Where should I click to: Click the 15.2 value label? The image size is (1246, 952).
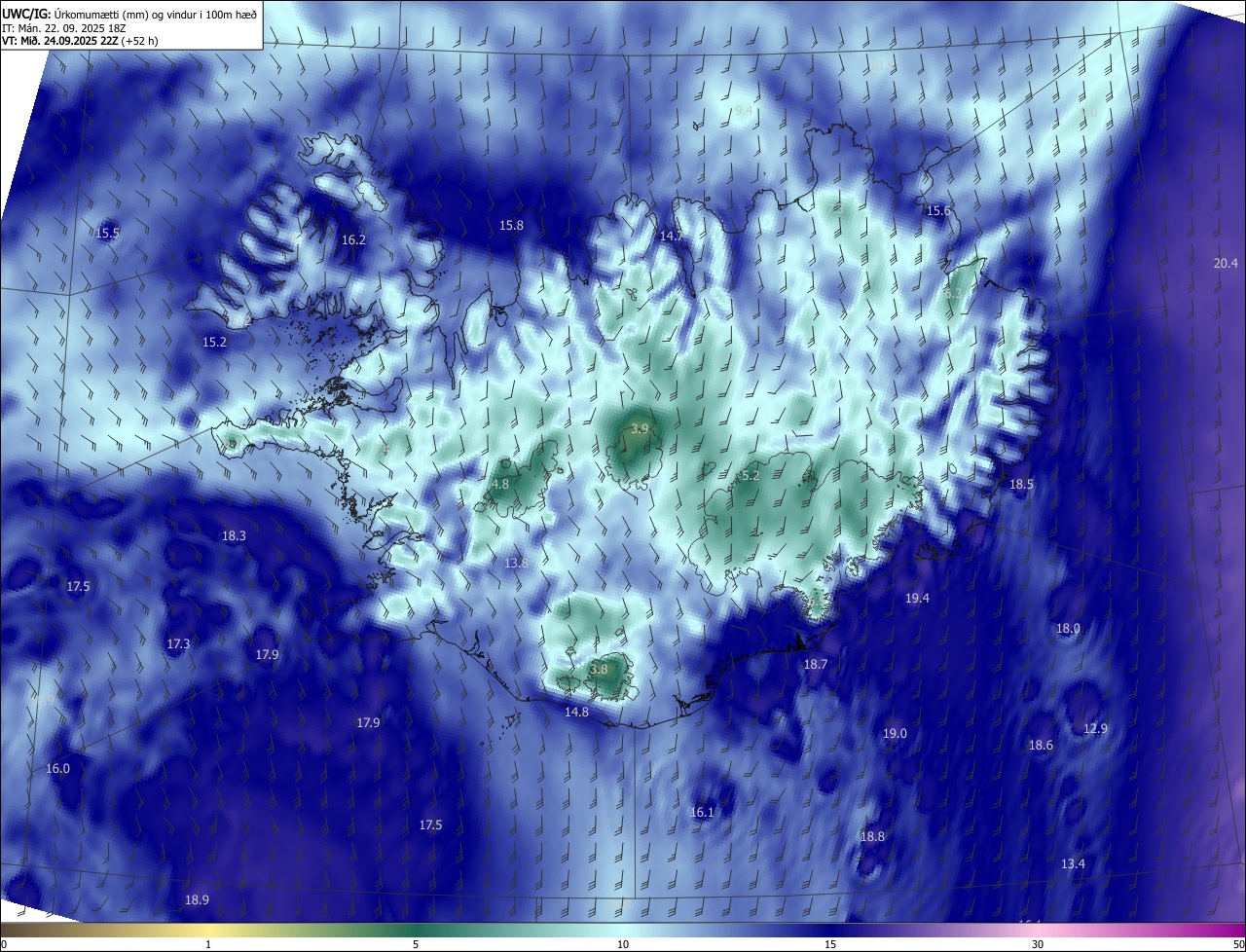214,343
